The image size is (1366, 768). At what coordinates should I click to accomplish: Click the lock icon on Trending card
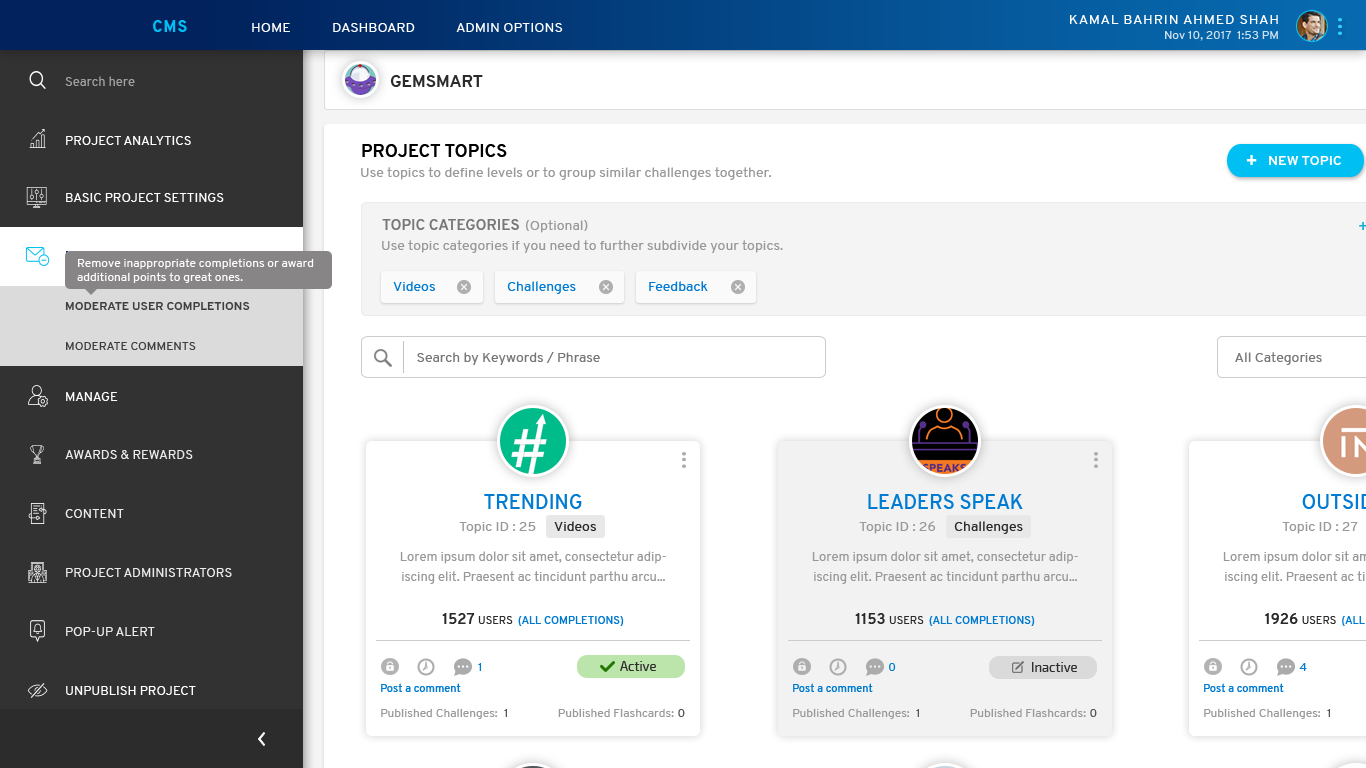coord(390,667)
